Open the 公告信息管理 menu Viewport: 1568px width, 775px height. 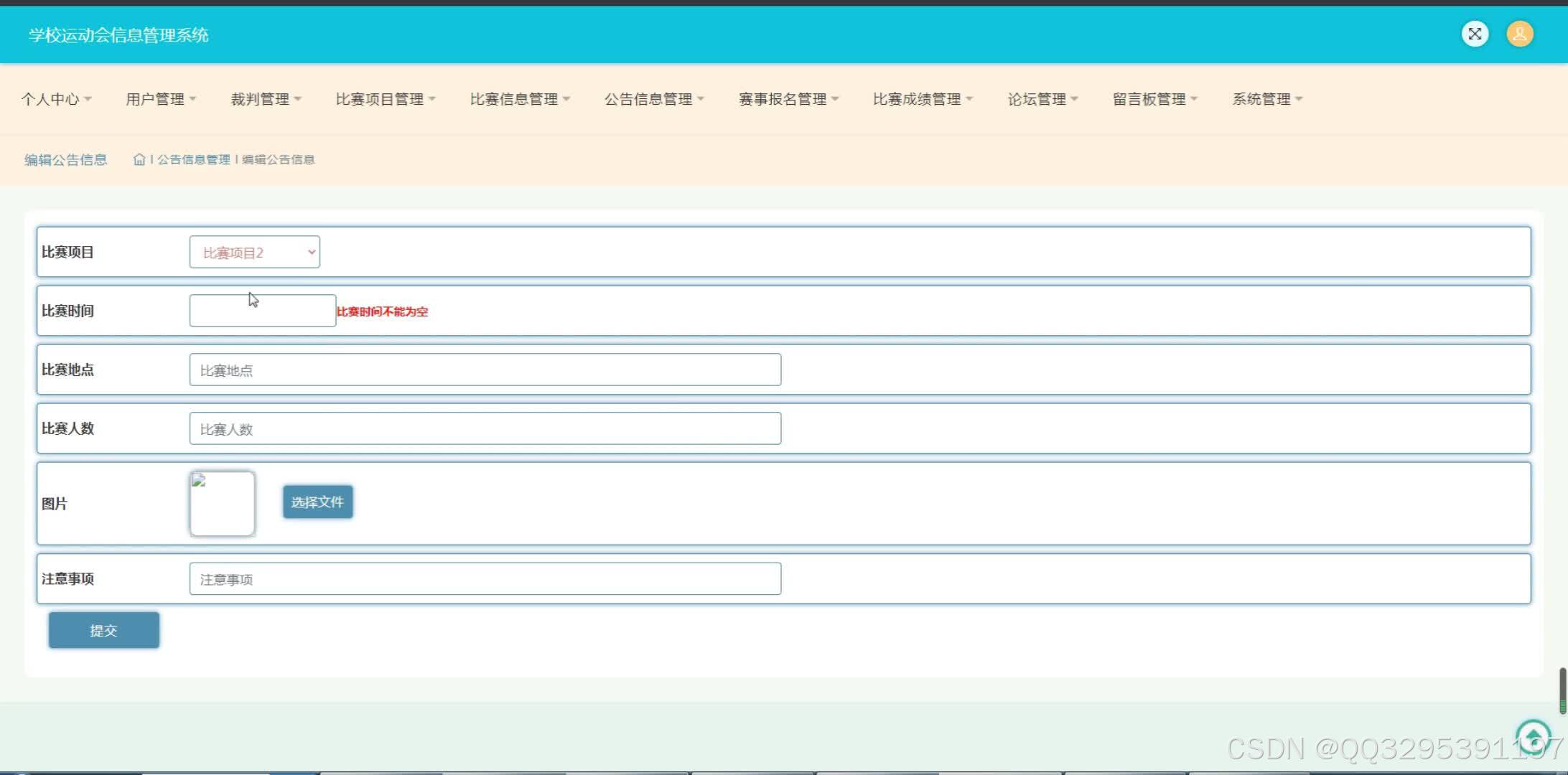point(654,99)
